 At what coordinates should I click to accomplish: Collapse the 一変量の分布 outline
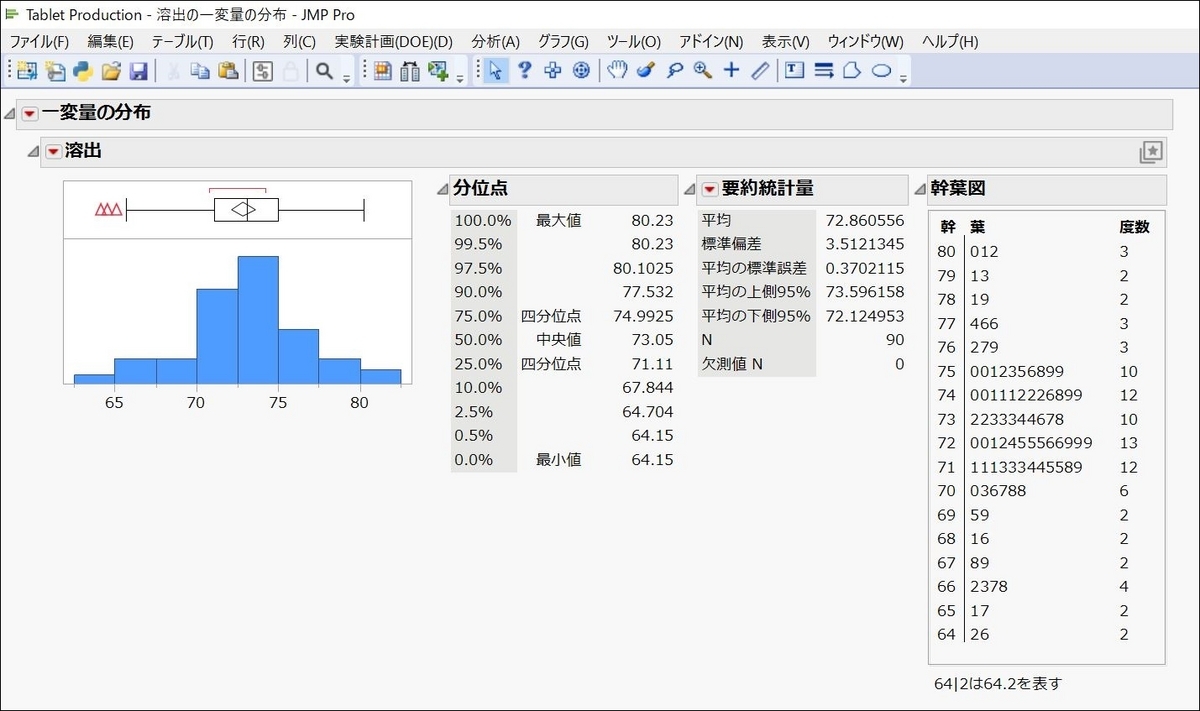pyautogui.click(x=9, y=114)
